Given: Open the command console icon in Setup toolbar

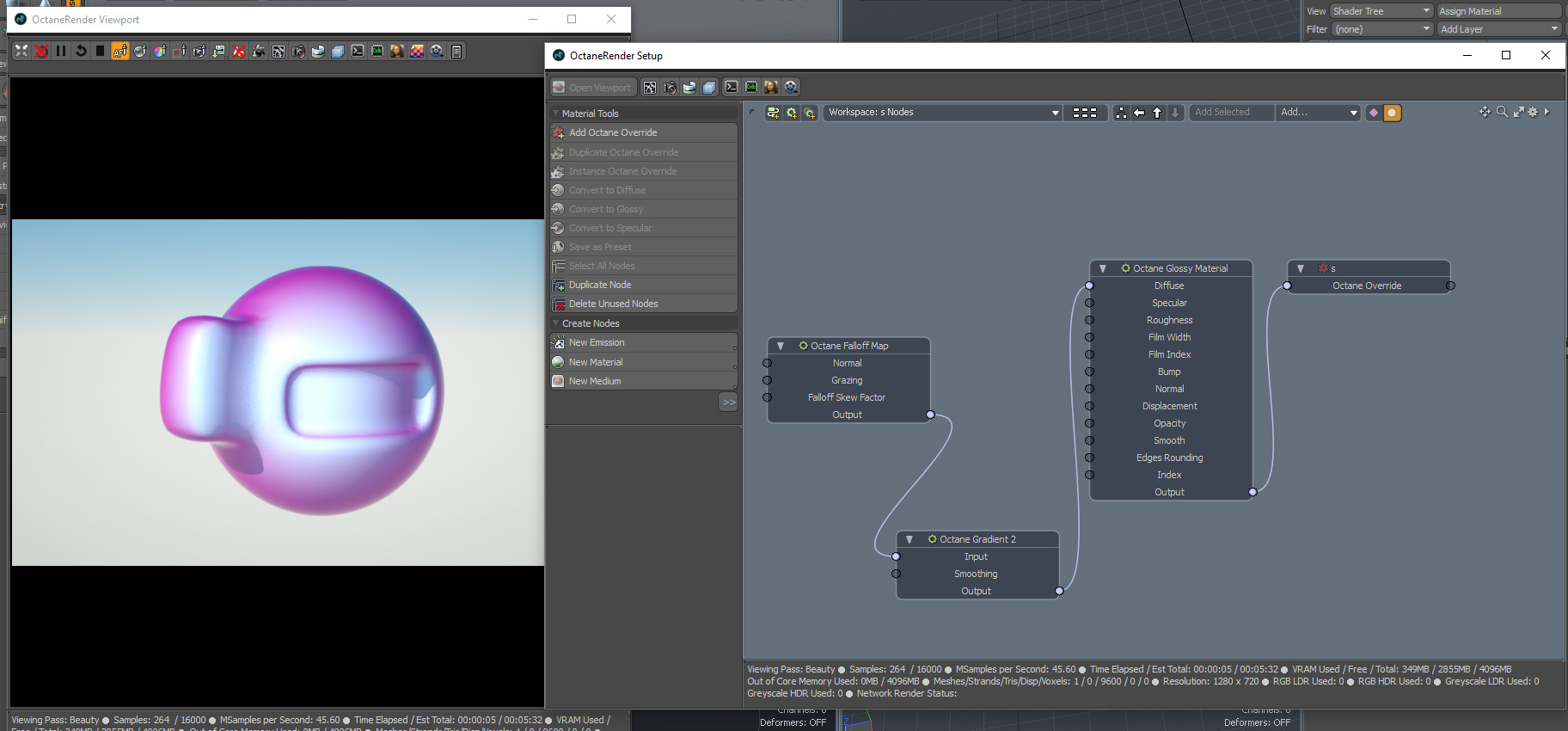Looking at the screenshot, I should 732,87.
